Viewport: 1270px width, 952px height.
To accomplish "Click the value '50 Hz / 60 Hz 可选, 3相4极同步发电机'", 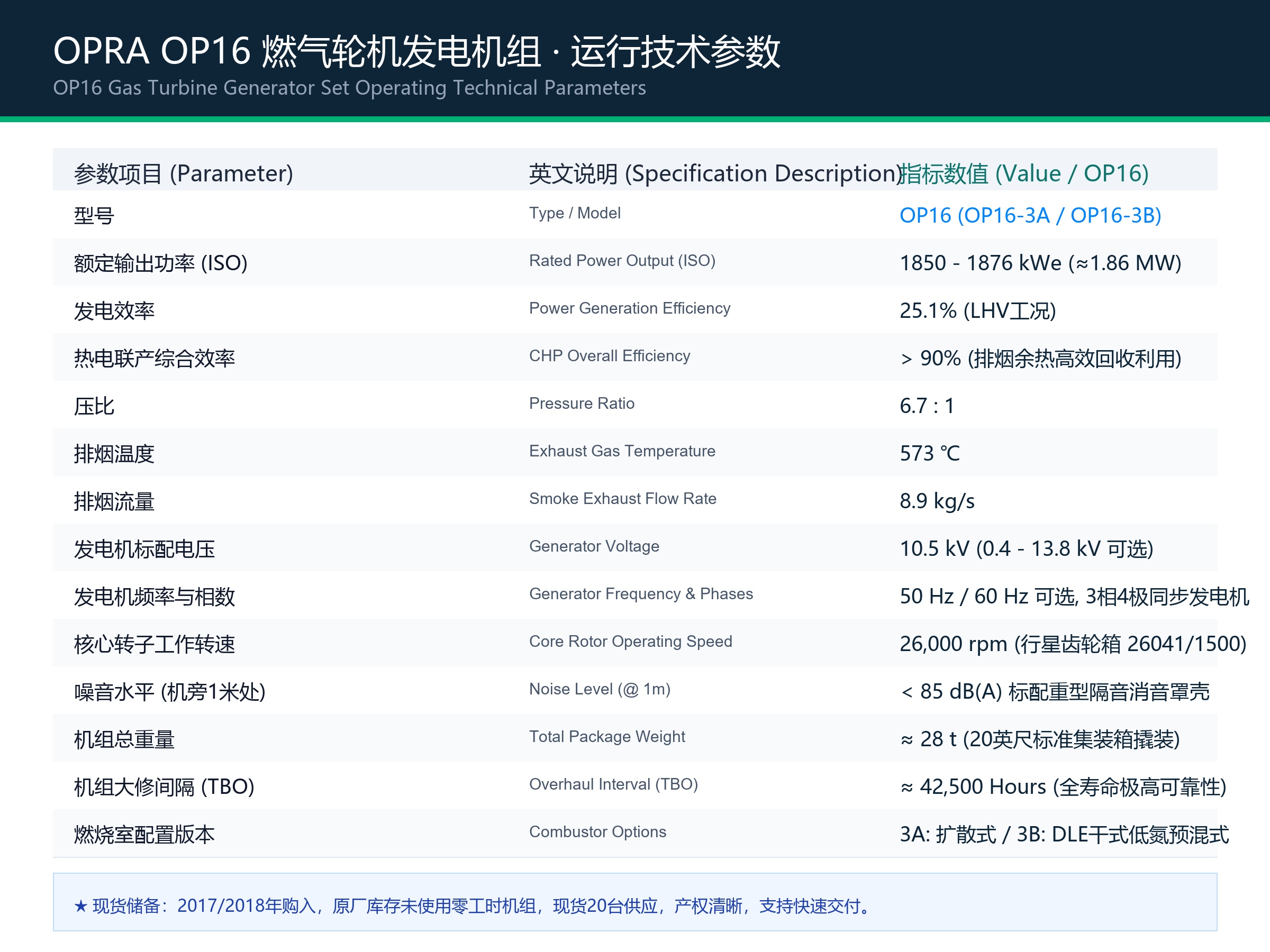I will click(x=1074, y=596).
